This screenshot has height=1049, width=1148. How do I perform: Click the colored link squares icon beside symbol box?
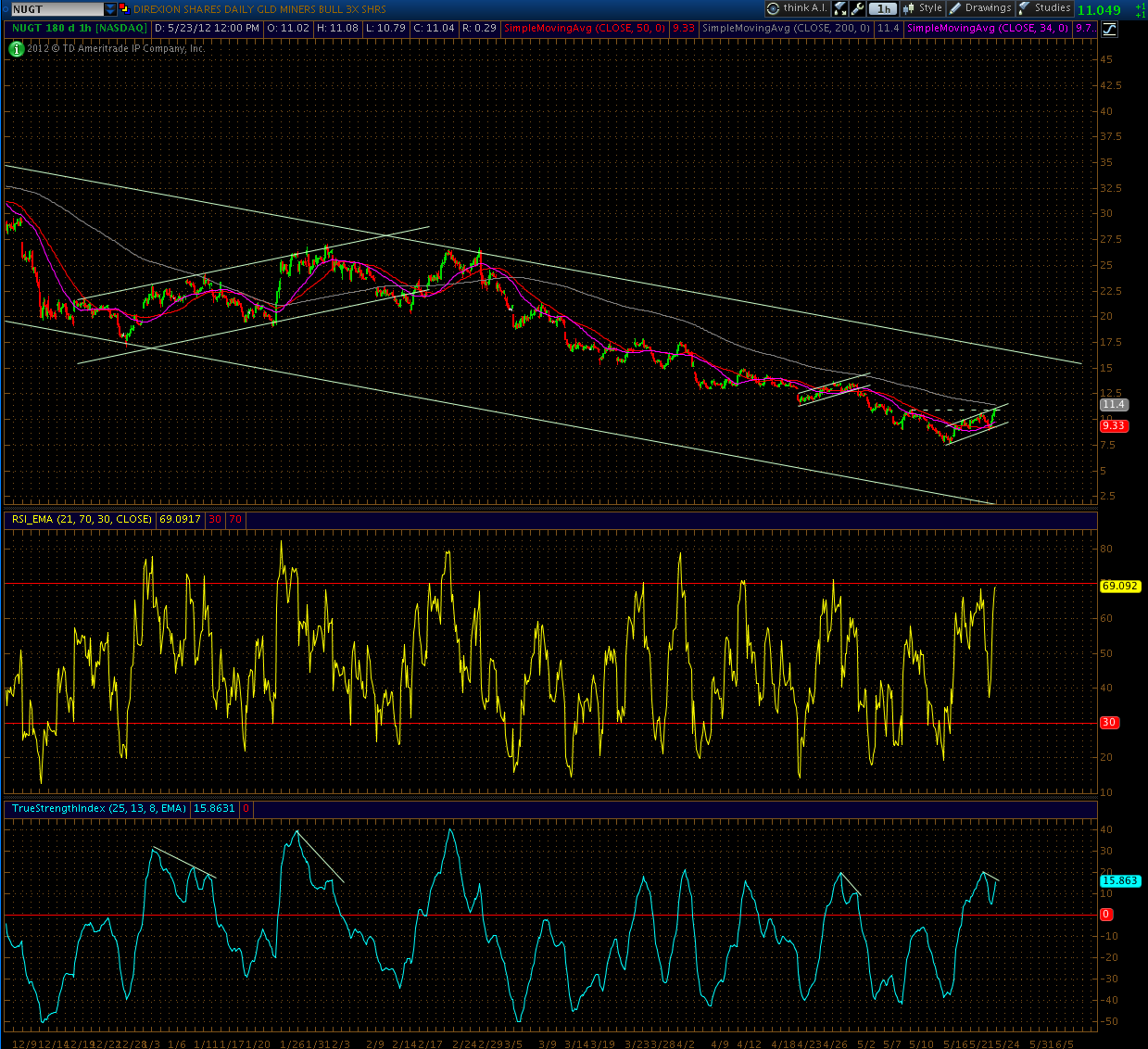tap(124, 8)
